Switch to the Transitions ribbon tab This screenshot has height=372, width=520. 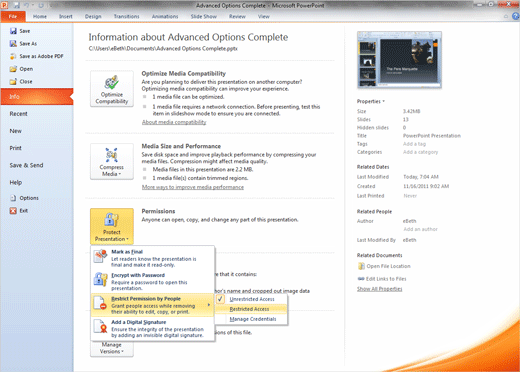126,16
